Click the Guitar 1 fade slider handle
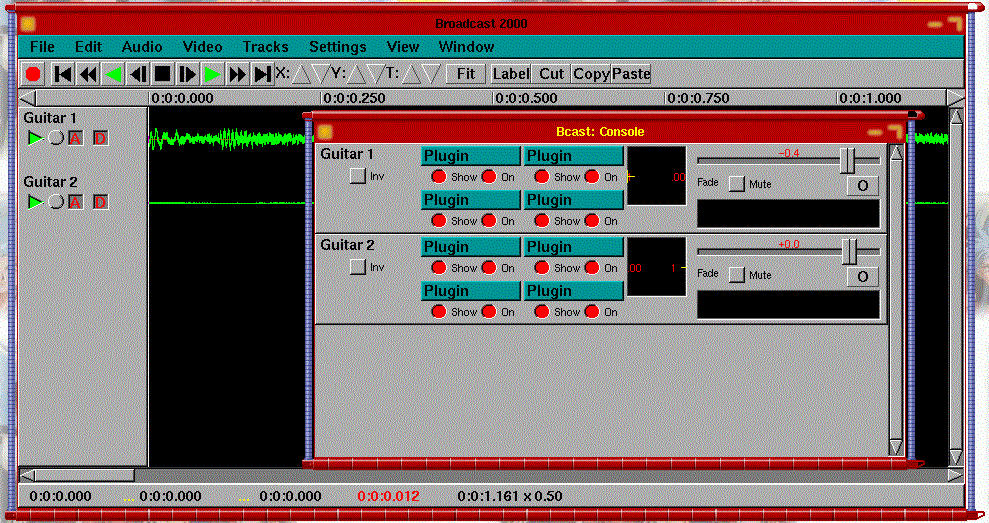 (848, 160)
